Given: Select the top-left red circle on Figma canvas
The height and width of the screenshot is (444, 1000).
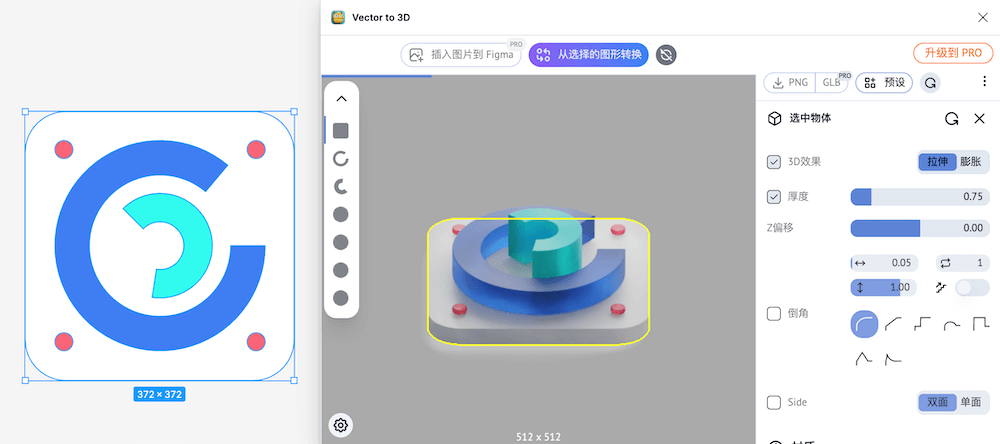Looking at the screenshot, I should [64, 150].
